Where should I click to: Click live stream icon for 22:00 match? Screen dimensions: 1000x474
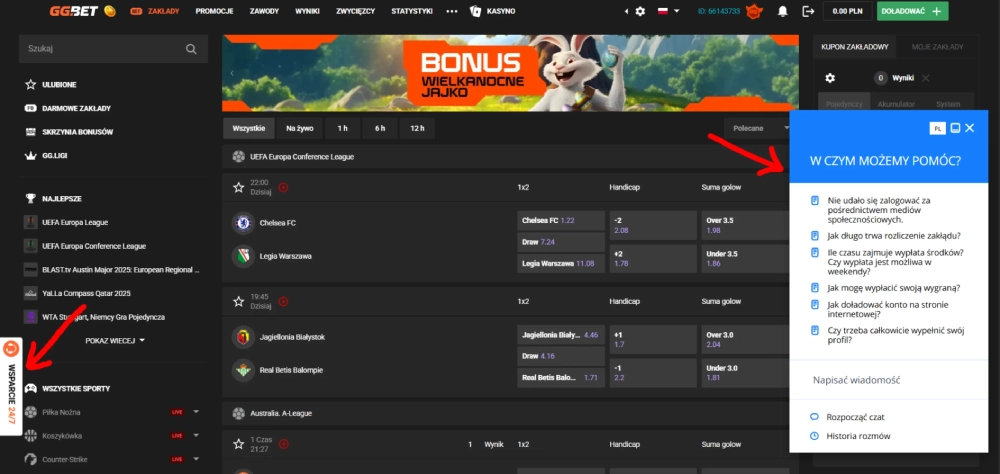tap(283, 188)
